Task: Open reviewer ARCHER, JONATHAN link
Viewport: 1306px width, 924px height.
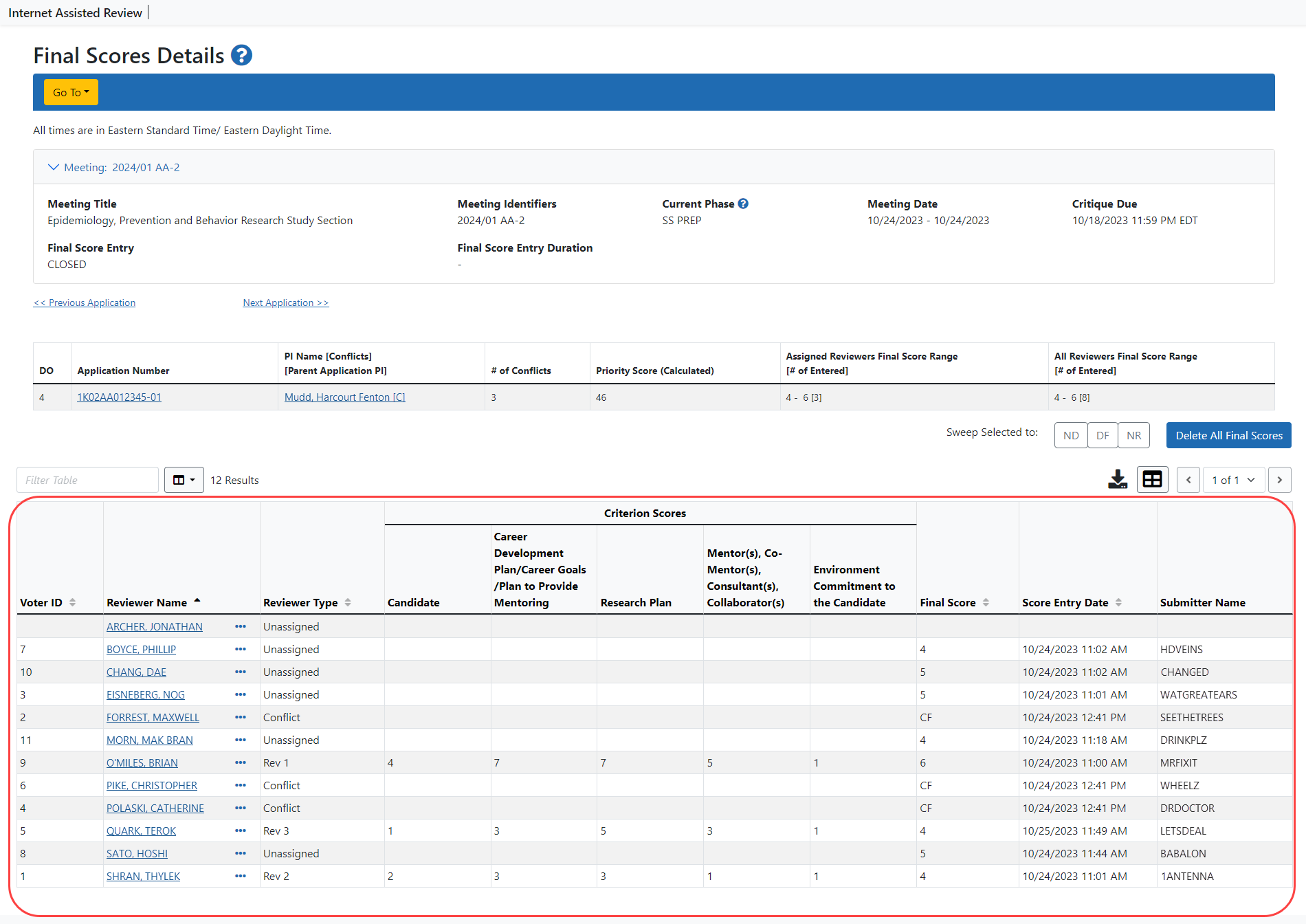Action: pos(155,626)
